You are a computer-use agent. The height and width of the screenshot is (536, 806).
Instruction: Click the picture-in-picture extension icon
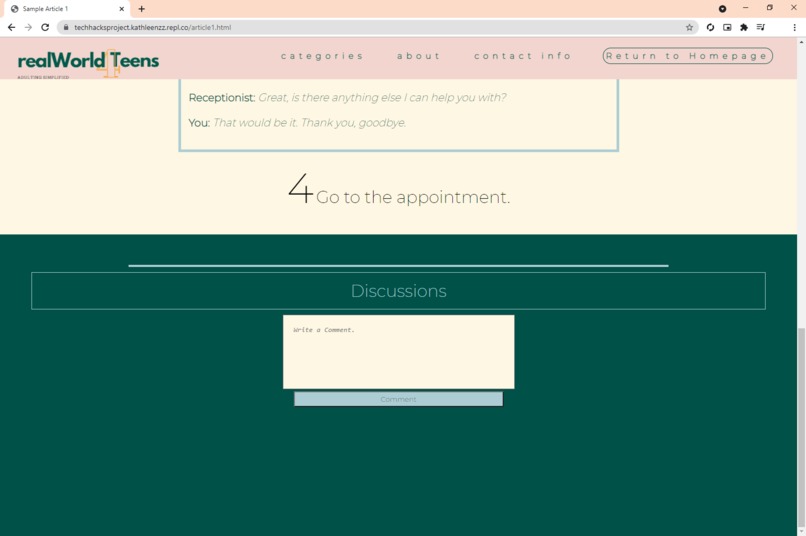click(727, 27)
